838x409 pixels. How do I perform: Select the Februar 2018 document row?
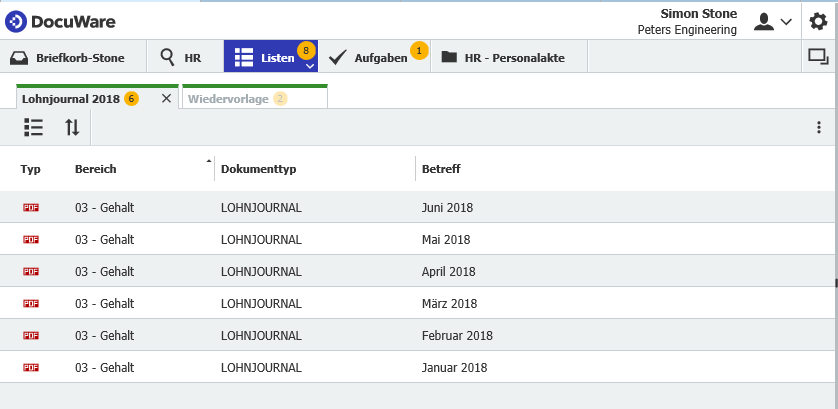click(x=457, y=336)
